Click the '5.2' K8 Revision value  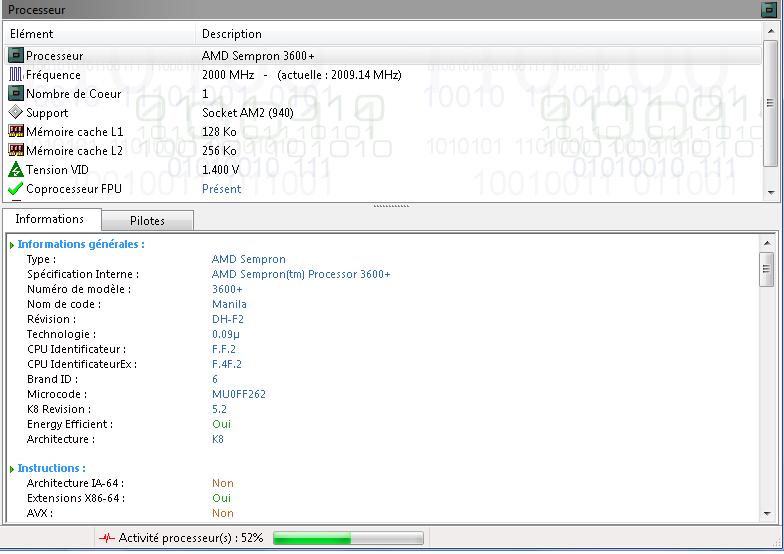(219, 409)
